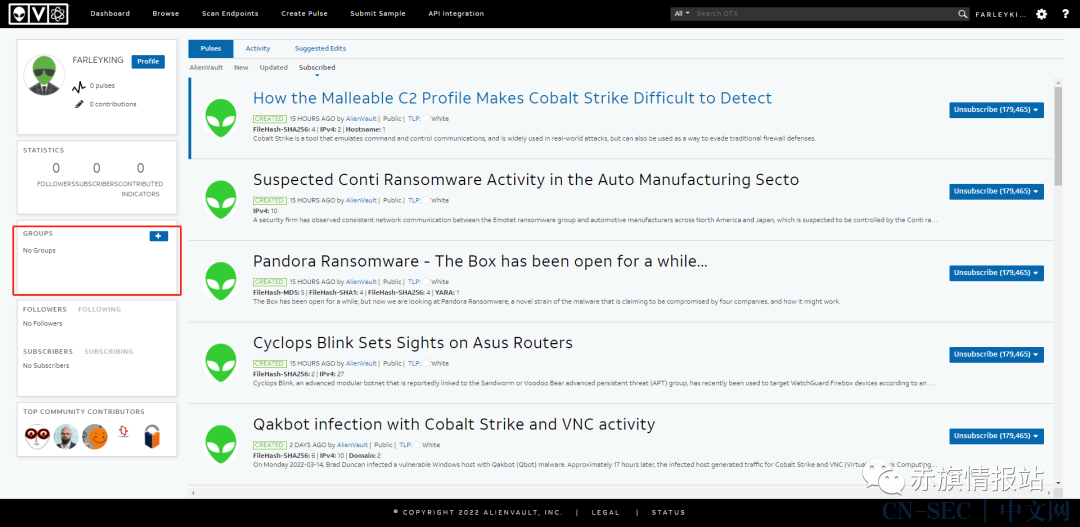Click FARLEYKING username in top bar
The height and width of the screenshot is (527, 1080).
pyautogui.click(x=1001, y=14)
